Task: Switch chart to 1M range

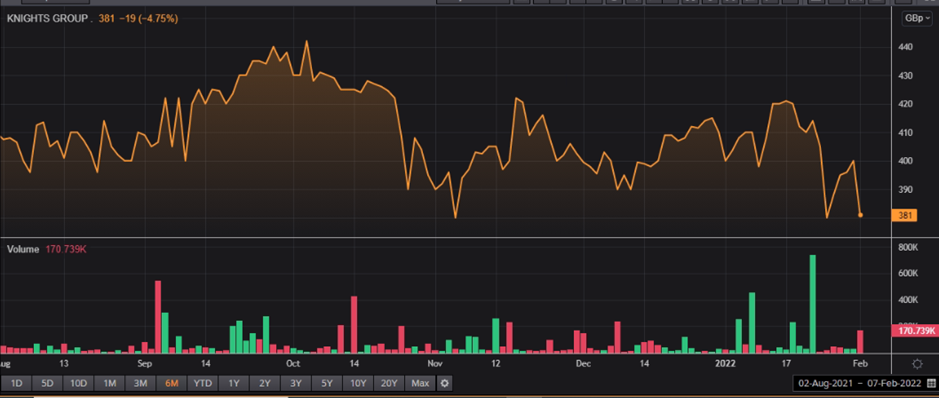Action: [110, 383]
